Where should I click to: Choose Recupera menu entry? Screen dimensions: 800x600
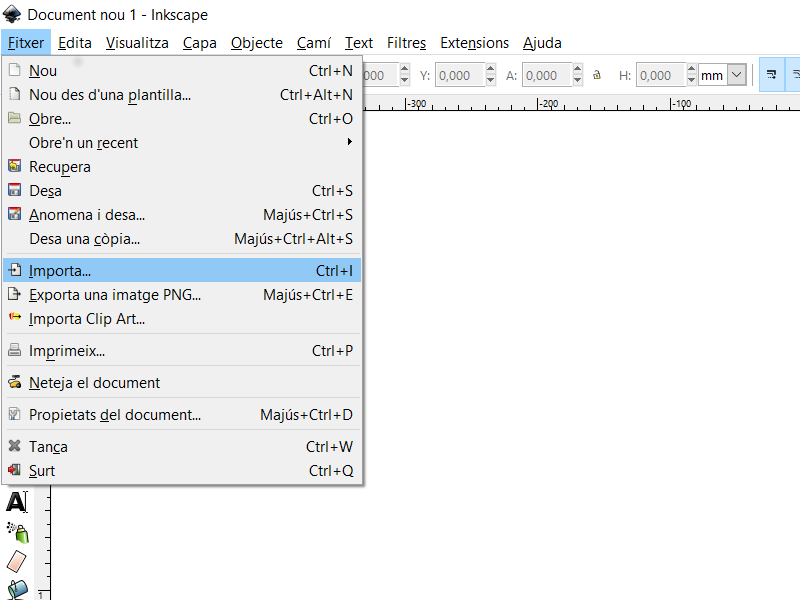tap(182, 166)
